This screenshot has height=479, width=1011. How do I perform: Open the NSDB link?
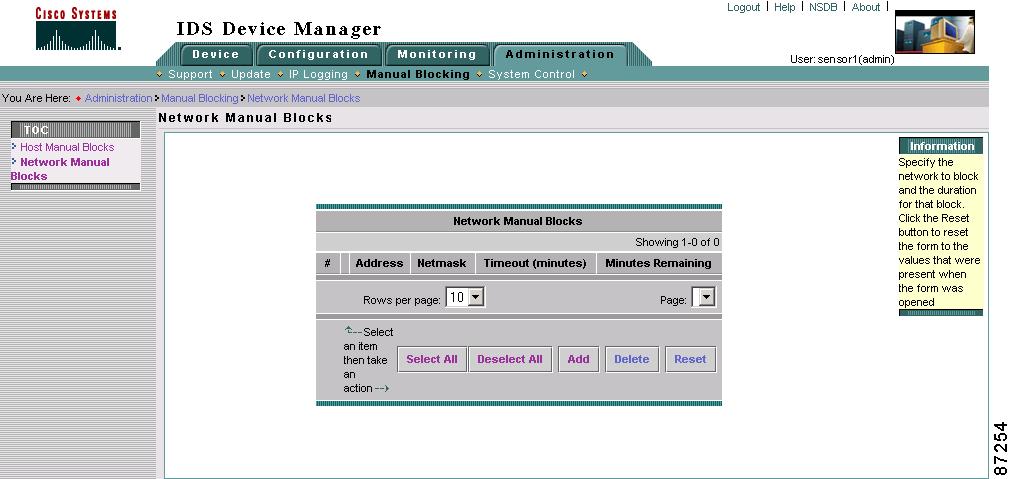click(x=823, y=7)
